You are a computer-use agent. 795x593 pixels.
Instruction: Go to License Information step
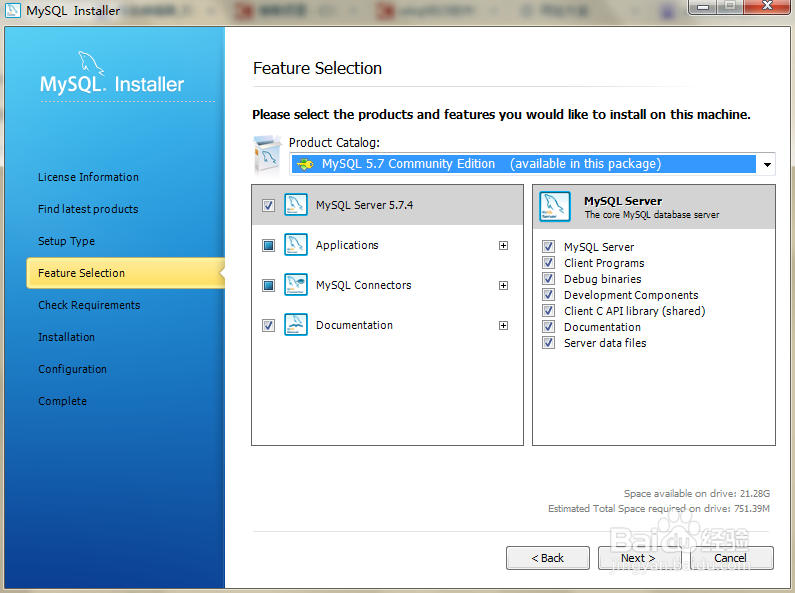click(88, 177)
